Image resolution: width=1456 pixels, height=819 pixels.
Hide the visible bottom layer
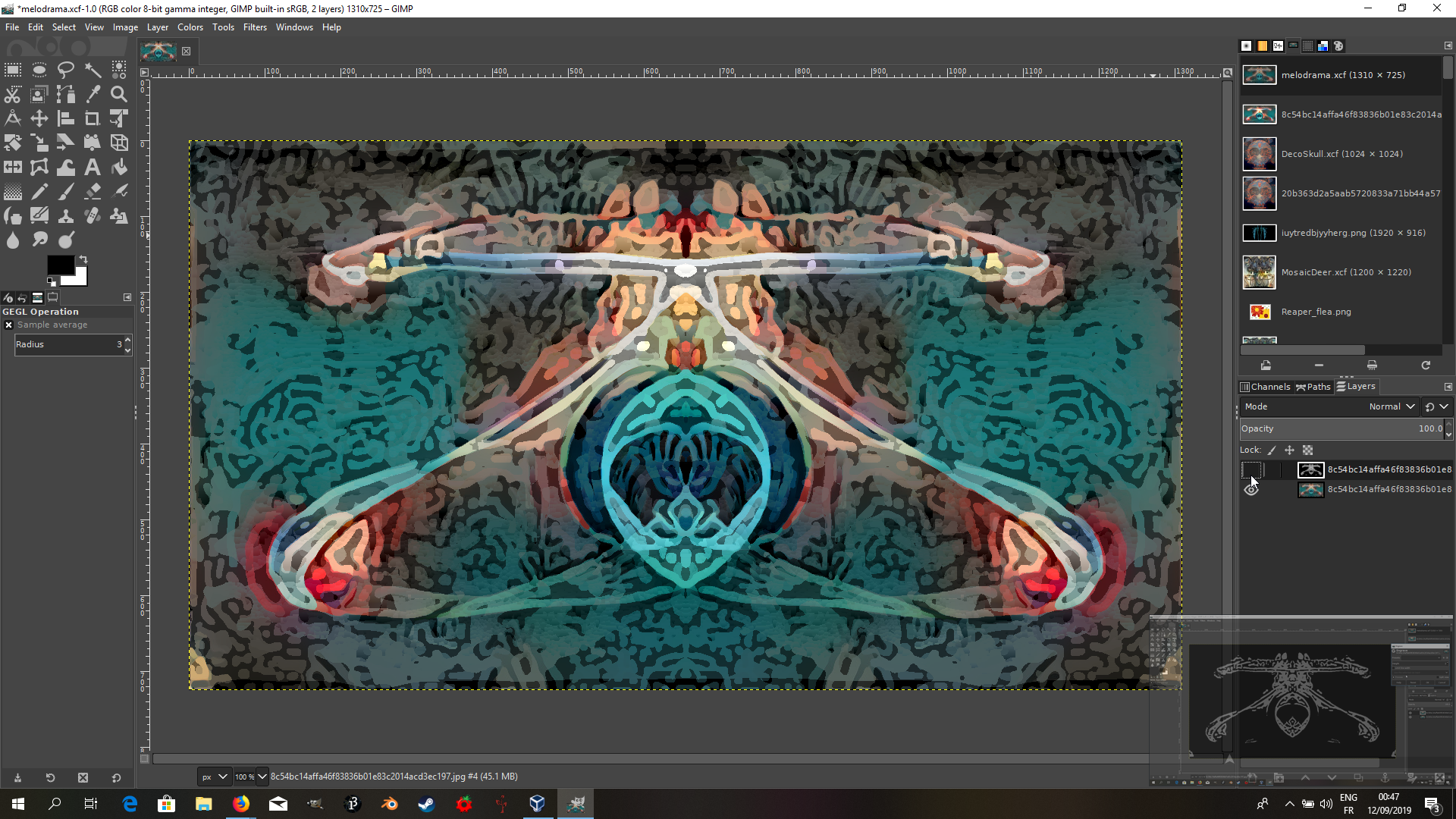click(x=1251, y=490)
